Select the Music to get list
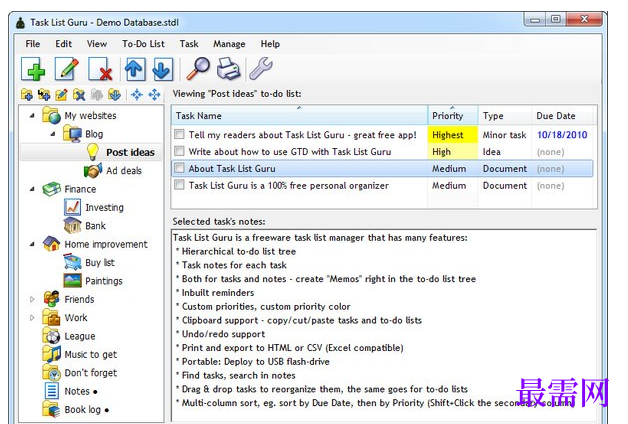 (91, 354)
